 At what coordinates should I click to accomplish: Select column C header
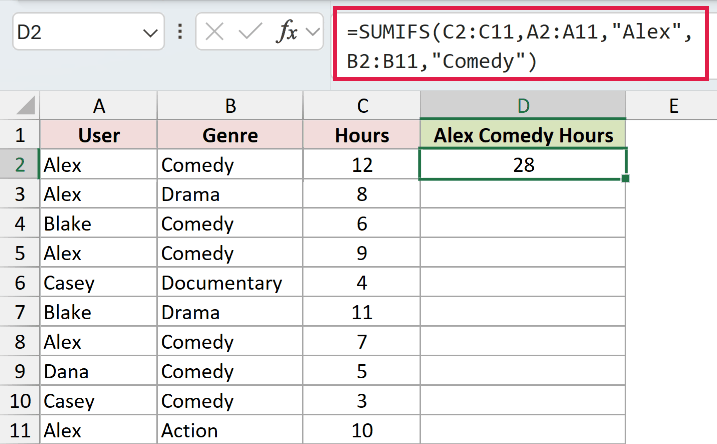[362, 106]
